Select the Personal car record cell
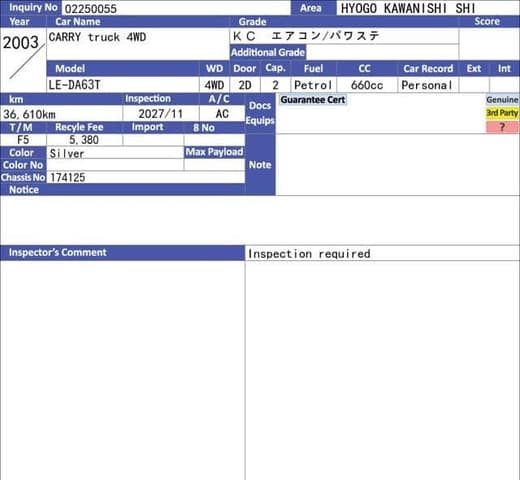The width and height of the screenshot is (520, 480). tap(428, 85)
